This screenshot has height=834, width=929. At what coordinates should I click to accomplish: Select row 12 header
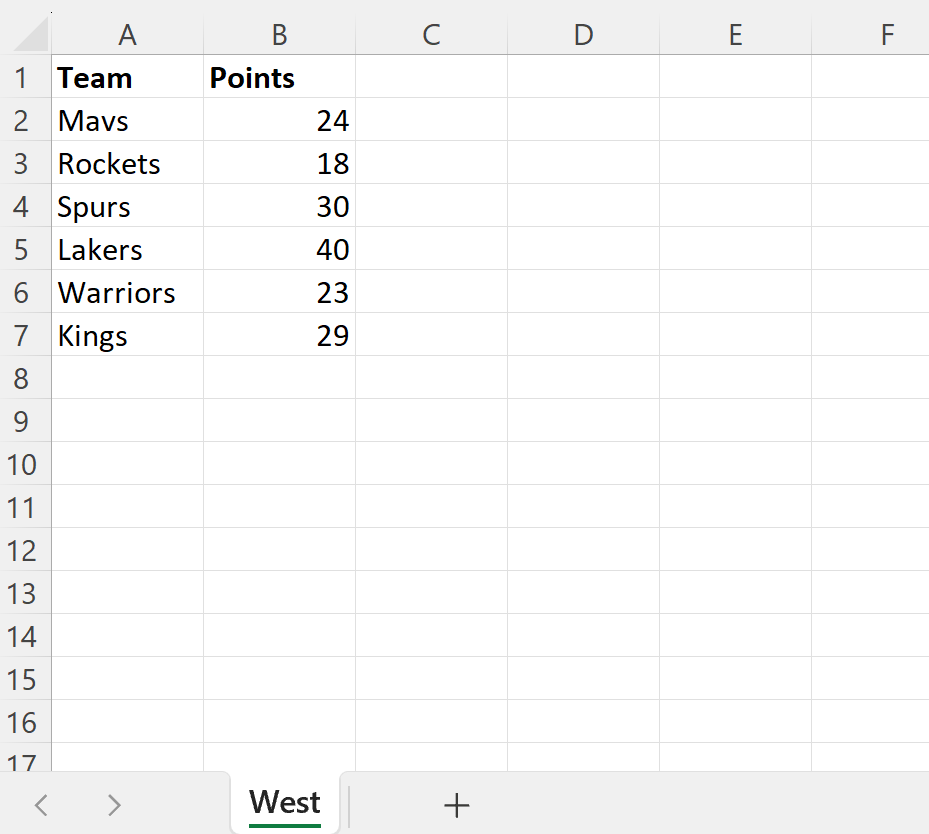(24, 551)
